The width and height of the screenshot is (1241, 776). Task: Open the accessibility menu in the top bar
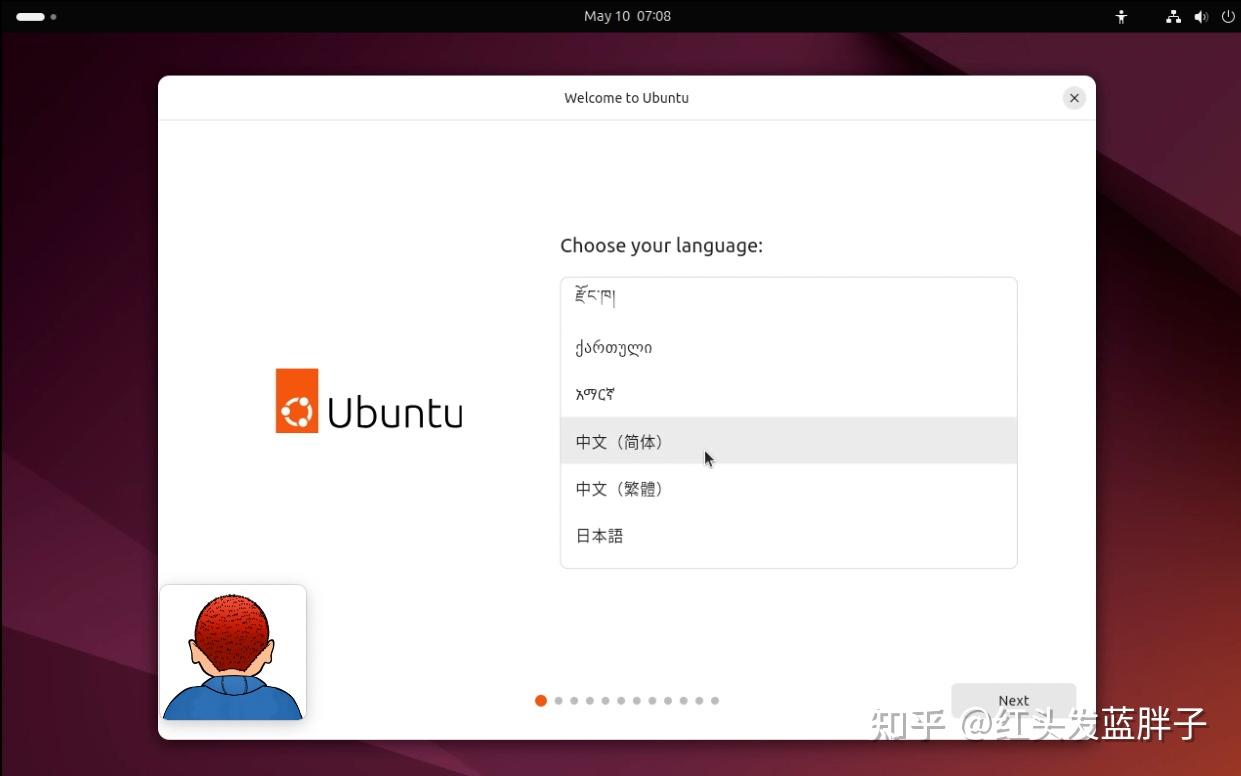click(1120, 16)
